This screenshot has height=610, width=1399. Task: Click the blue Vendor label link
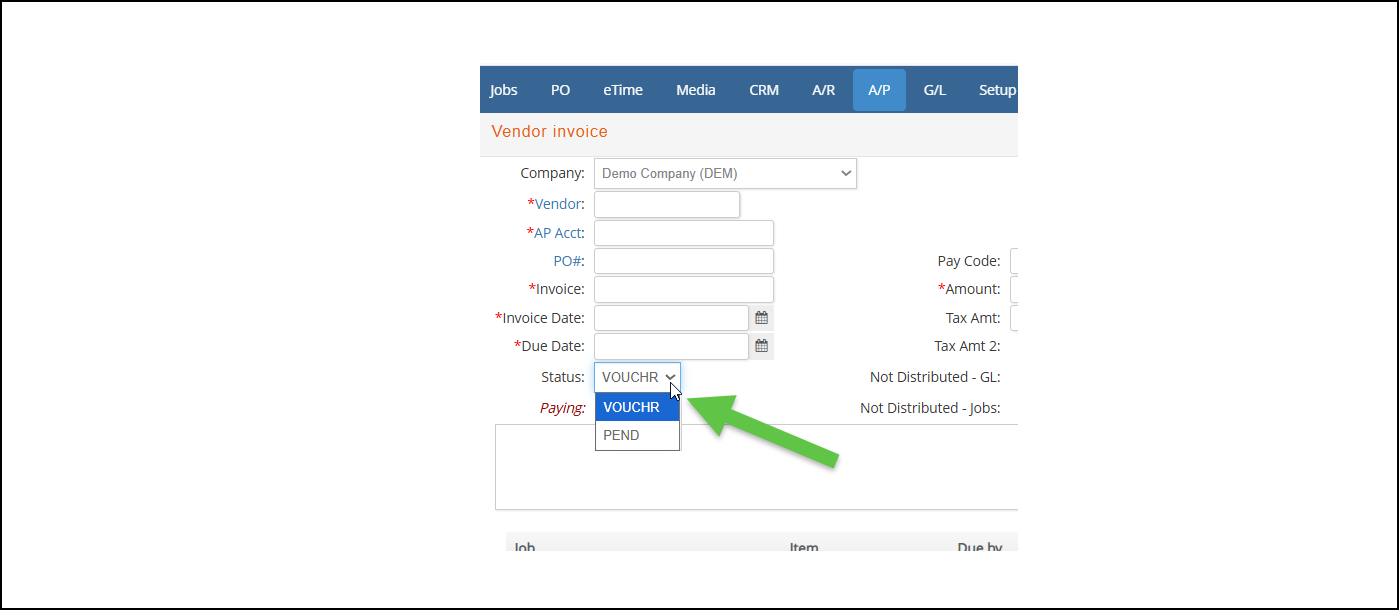click(559, 204)
